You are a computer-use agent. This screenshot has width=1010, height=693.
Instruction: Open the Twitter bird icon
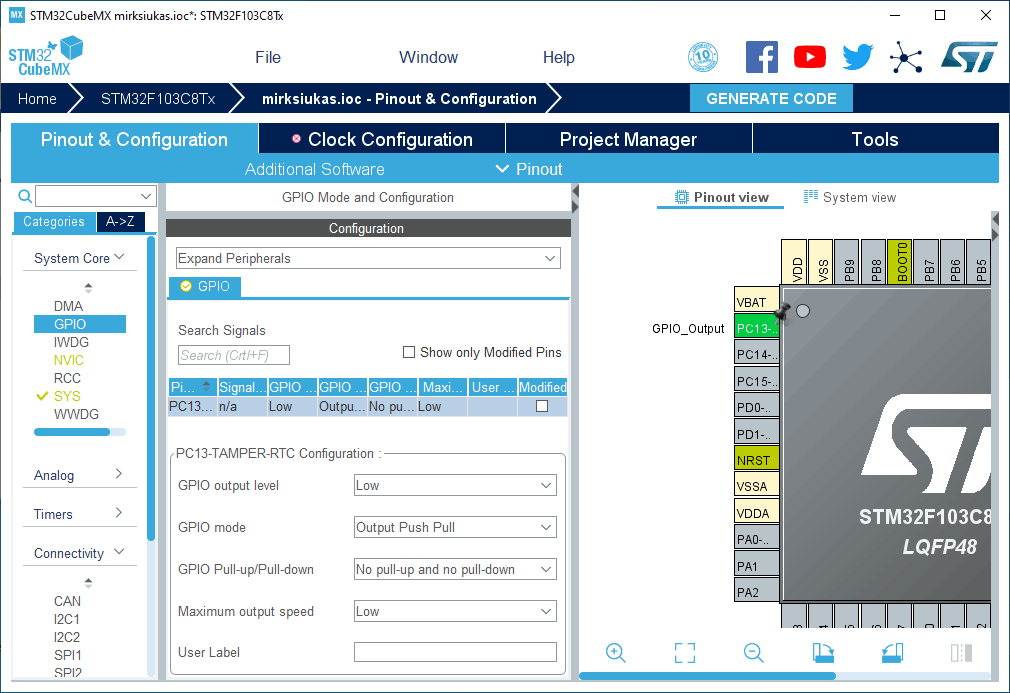(x=858, y=57)
